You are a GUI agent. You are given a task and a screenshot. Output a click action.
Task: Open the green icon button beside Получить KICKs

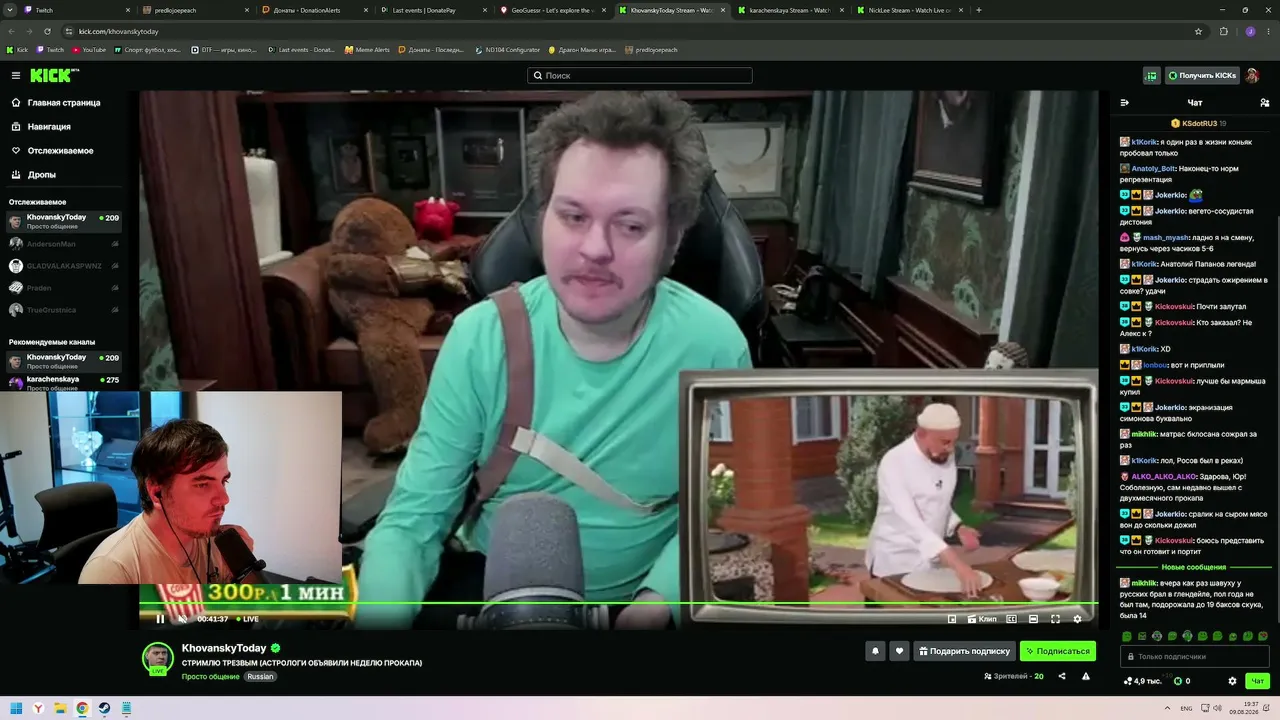point(1151,75)
